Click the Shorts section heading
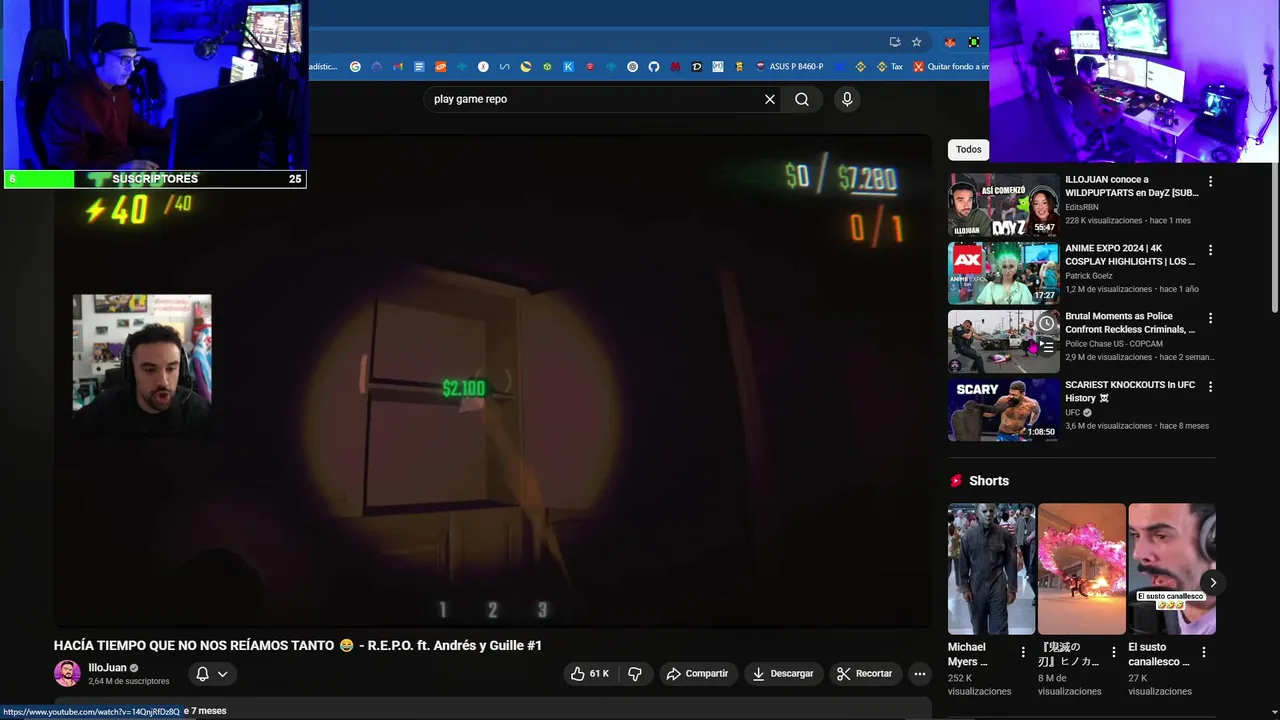1280x720 pixels. 989,481
